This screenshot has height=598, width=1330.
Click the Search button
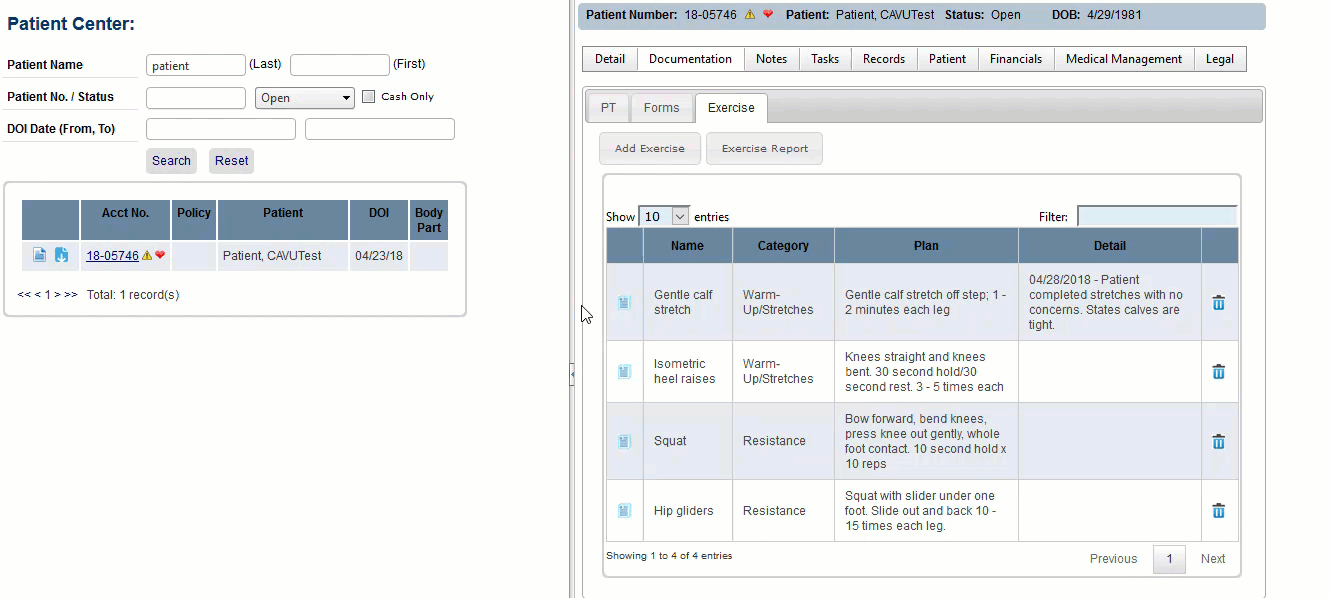(171, 161)
